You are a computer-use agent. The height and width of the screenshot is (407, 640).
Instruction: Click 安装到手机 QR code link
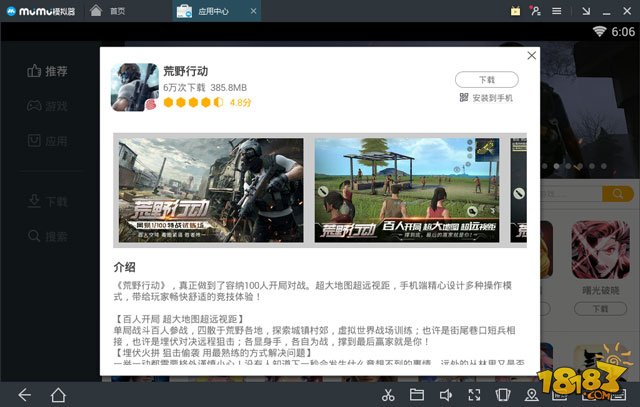click(486, 98)
